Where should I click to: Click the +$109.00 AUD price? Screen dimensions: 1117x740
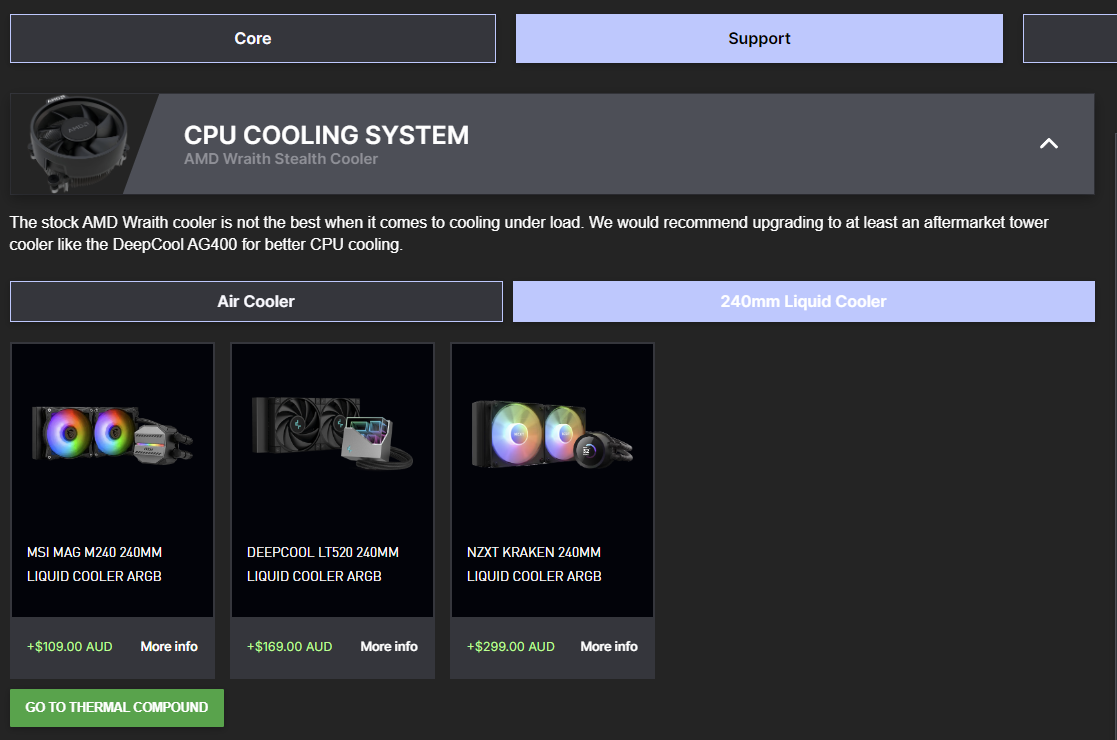point(70,647)
